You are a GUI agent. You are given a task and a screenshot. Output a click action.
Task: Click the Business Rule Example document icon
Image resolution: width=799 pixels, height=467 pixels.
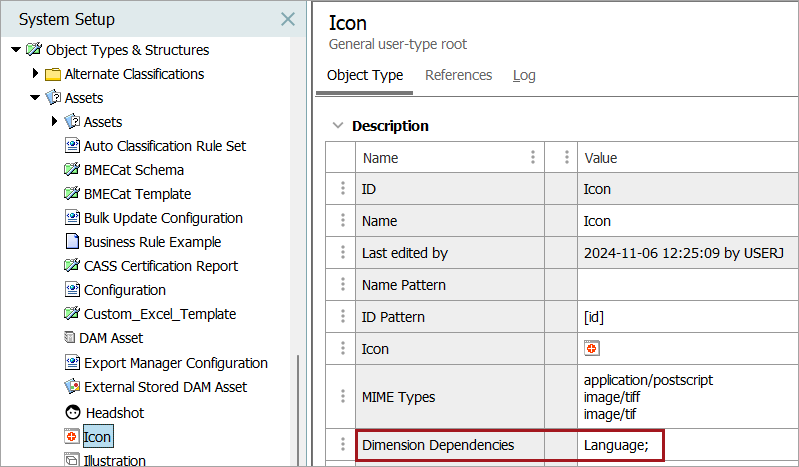(x=72, y=242)
